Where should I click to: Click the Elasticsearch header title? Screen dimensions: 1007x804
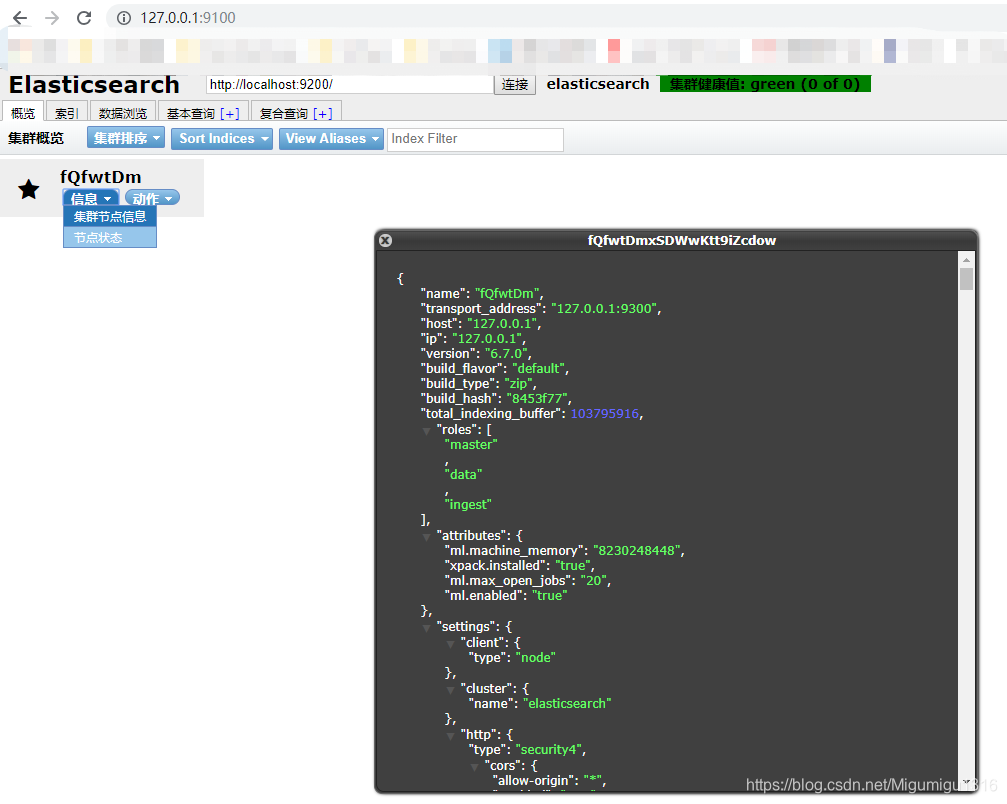[94, 85]
